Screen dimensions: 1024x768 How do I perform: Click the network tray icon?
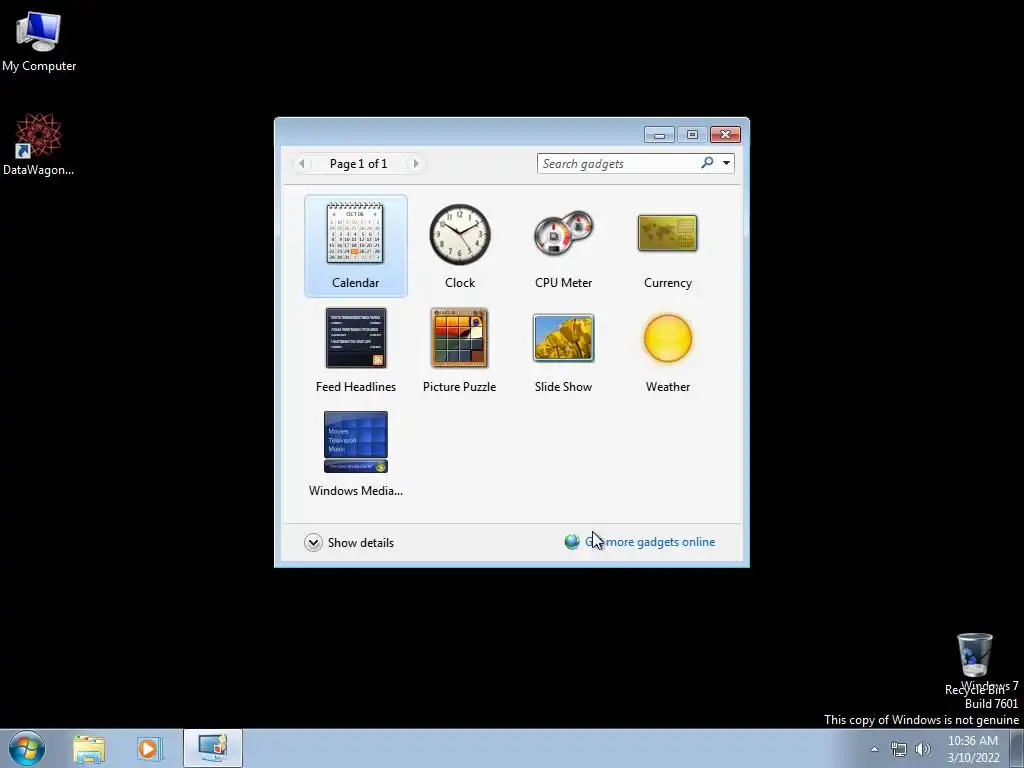point(899,749)
